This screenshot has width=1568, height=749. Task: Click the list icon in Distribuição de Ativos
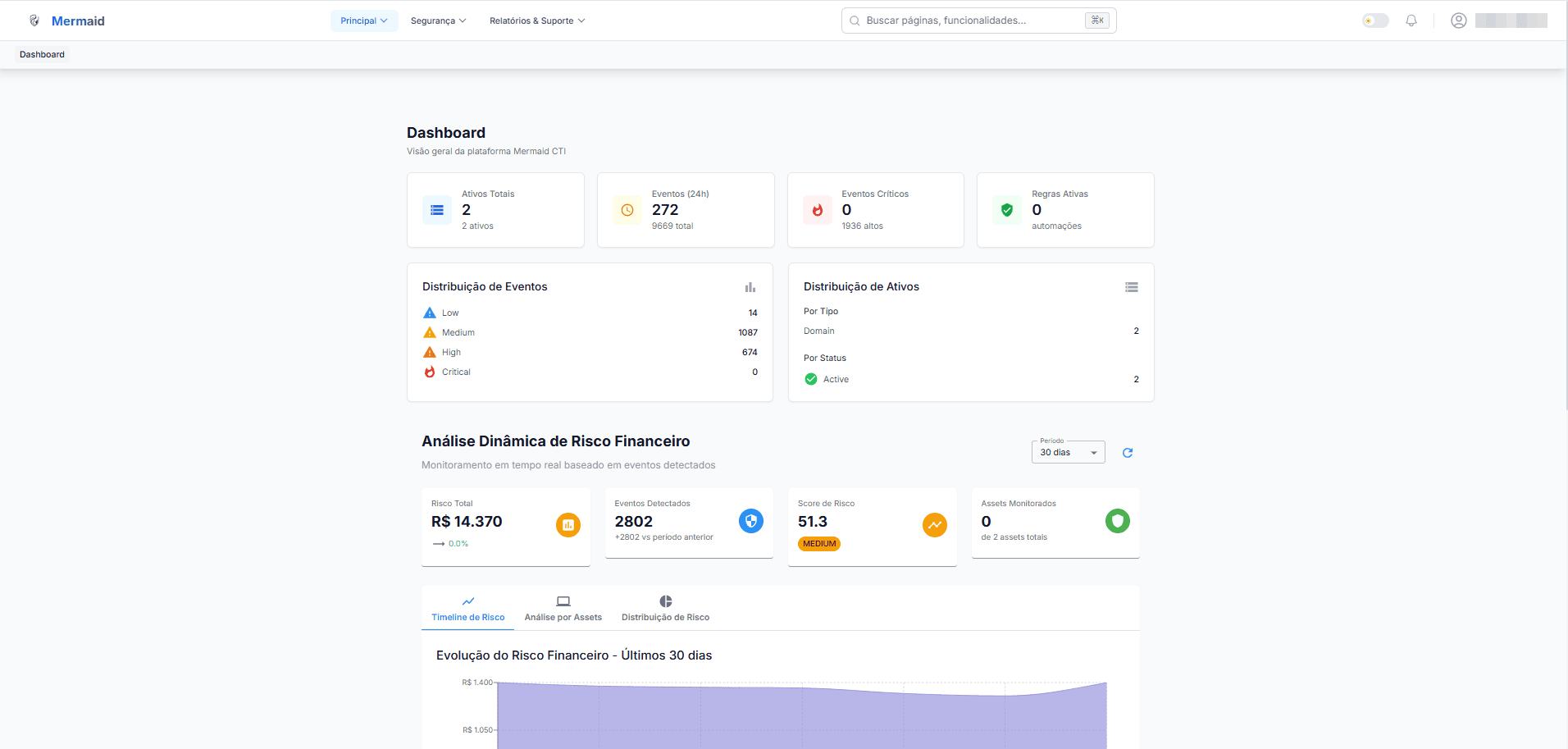[1131, 287]
